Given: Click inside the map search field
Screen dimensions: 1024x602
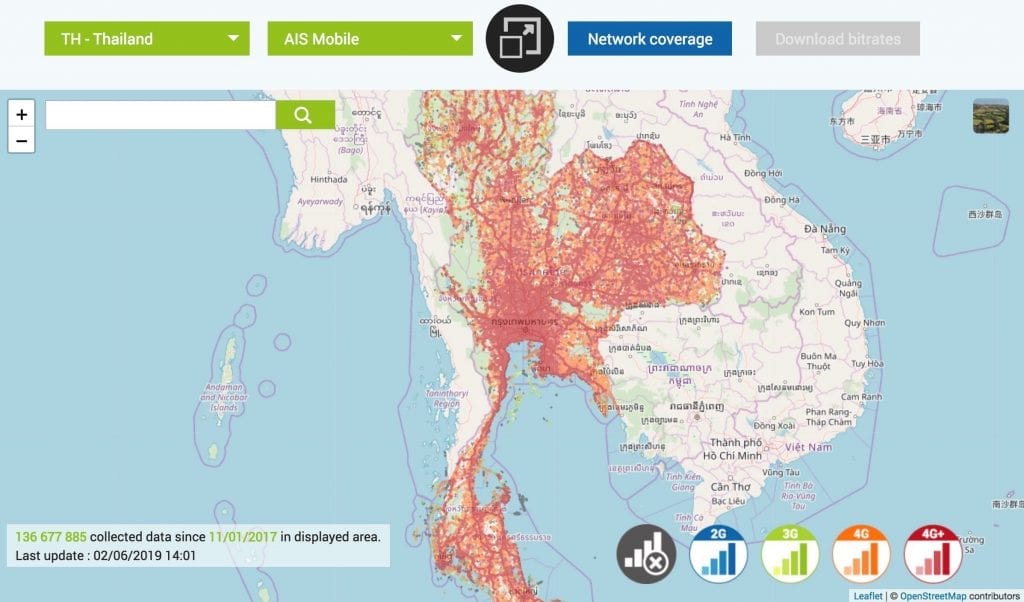Looking at the screenshot, I should [x=161, y=115].
